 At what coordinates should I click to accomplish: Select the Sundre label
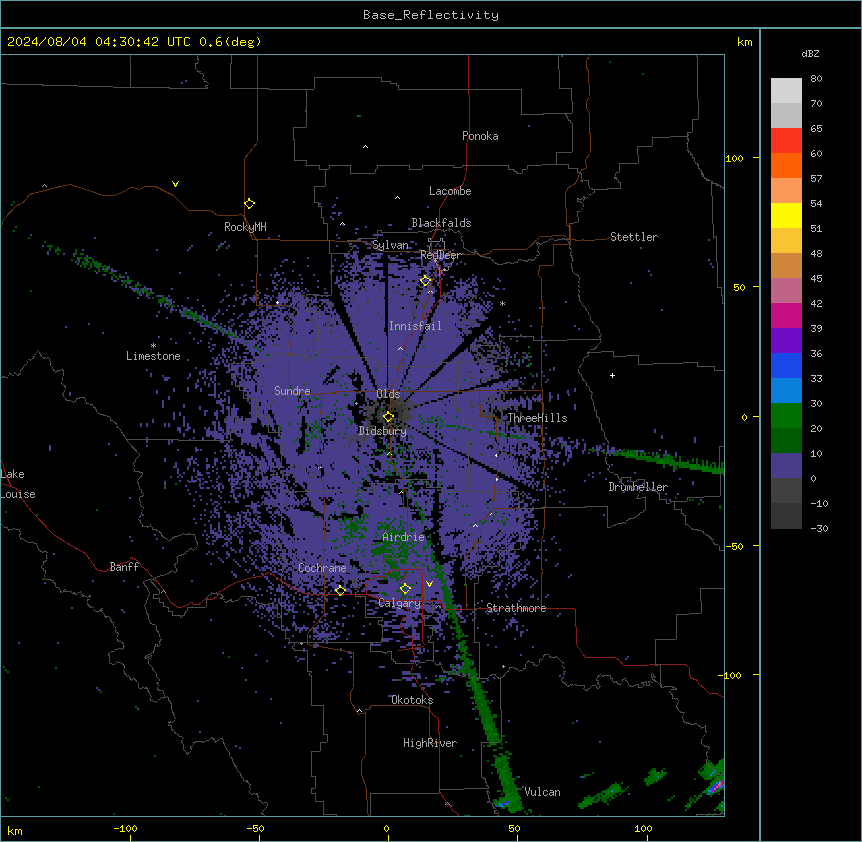coord(292,391)
